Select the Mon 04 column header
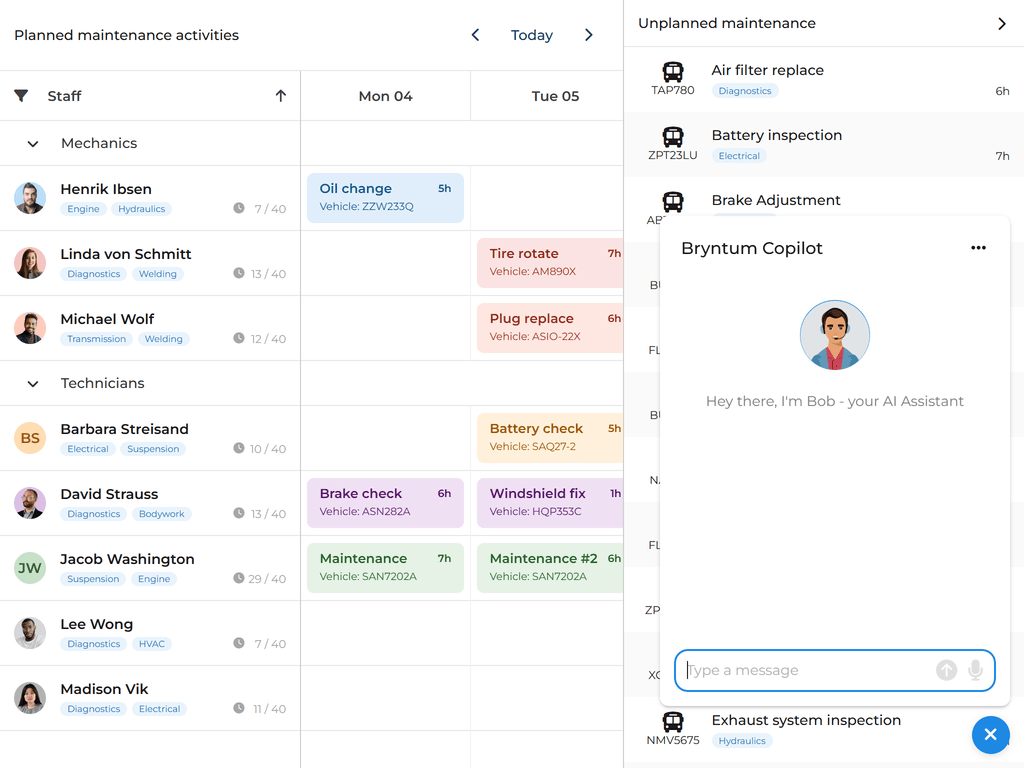The image size is (1024, 768). click(x=385, y=96)
